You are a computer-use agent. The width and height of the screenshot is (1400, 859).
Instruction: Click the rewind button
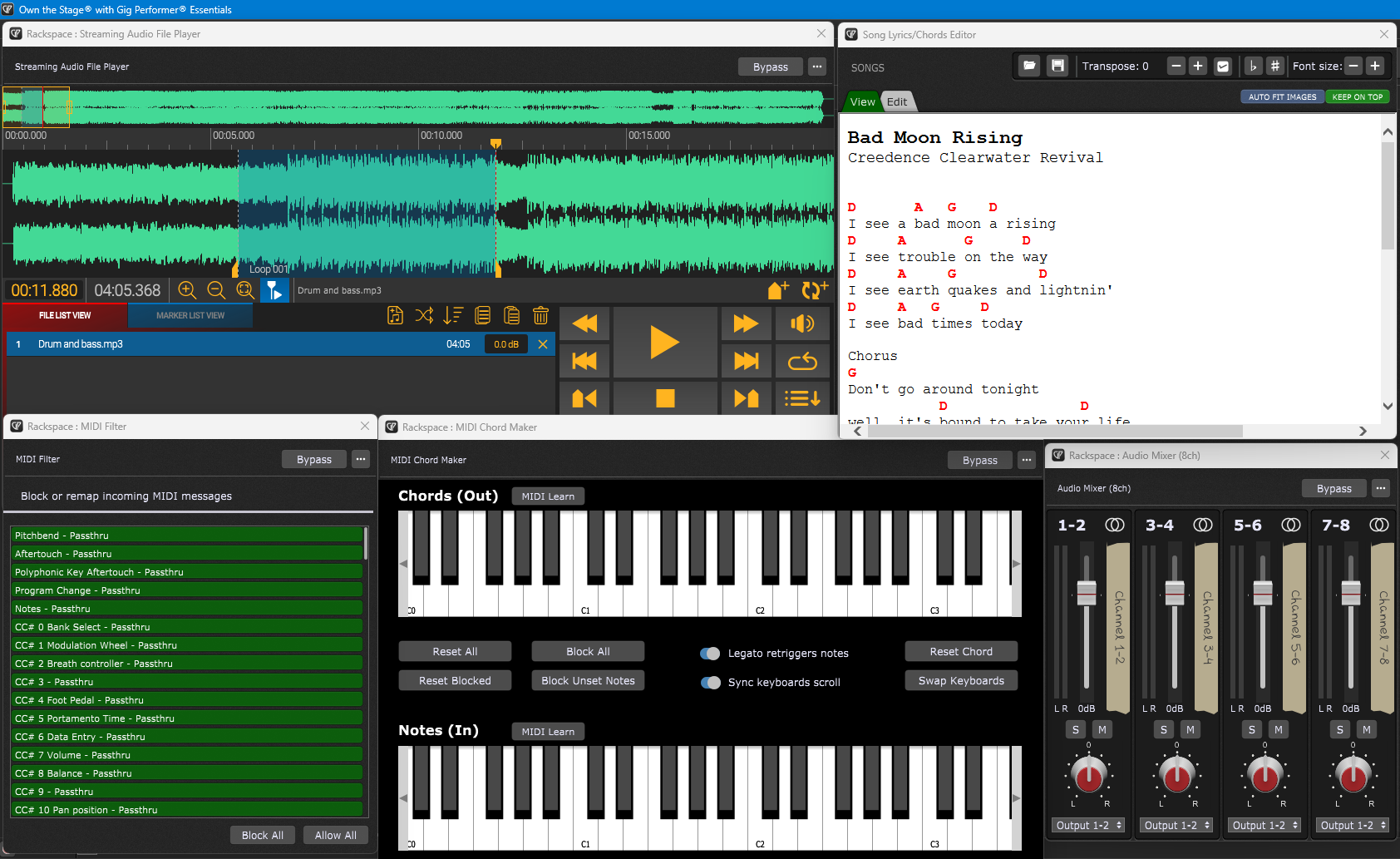click(x=584, y=323)
